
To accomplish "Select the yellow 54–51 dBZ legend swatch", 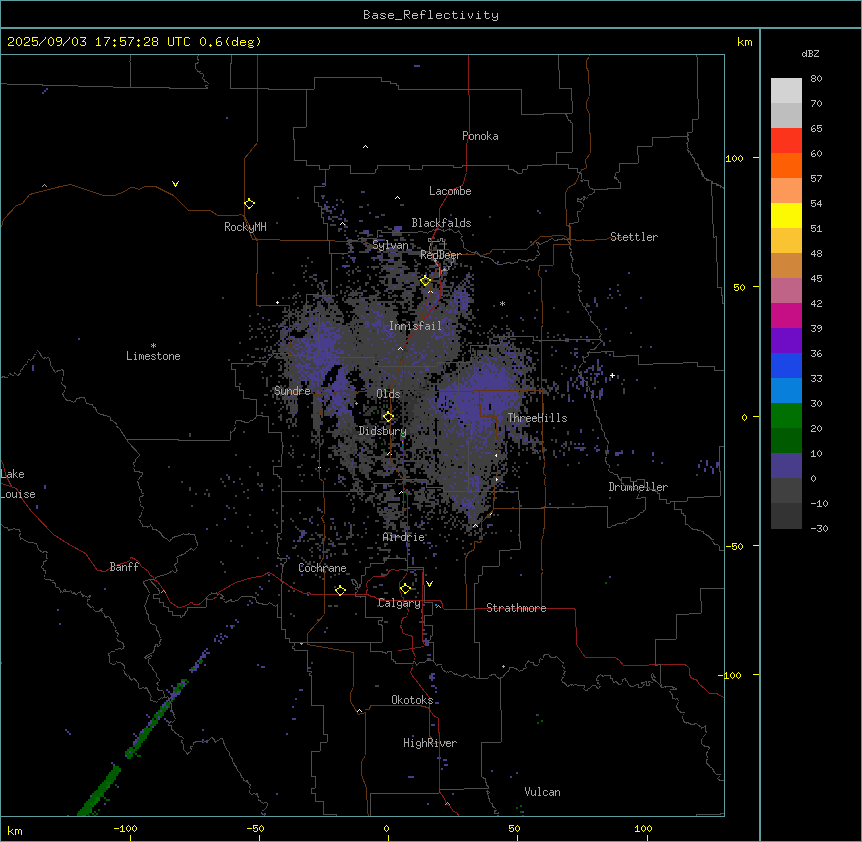I will pyautogui.click(x=786, y=215).
